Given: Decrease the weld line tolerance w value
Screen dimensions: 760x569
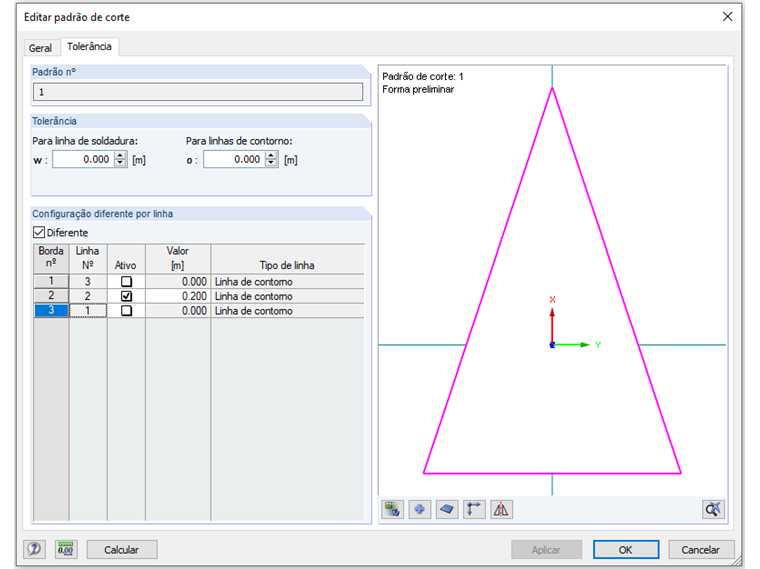Looking at the screenshot, I should (x=120, y=163).
